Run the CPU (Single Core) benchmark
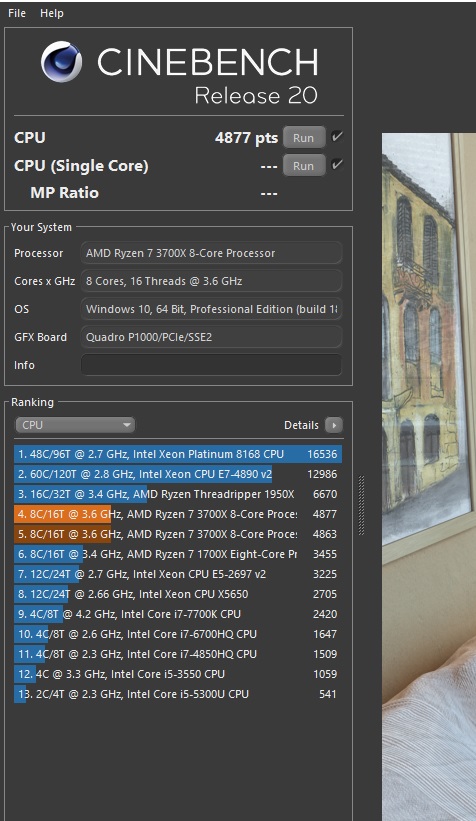 click(304, 166)
